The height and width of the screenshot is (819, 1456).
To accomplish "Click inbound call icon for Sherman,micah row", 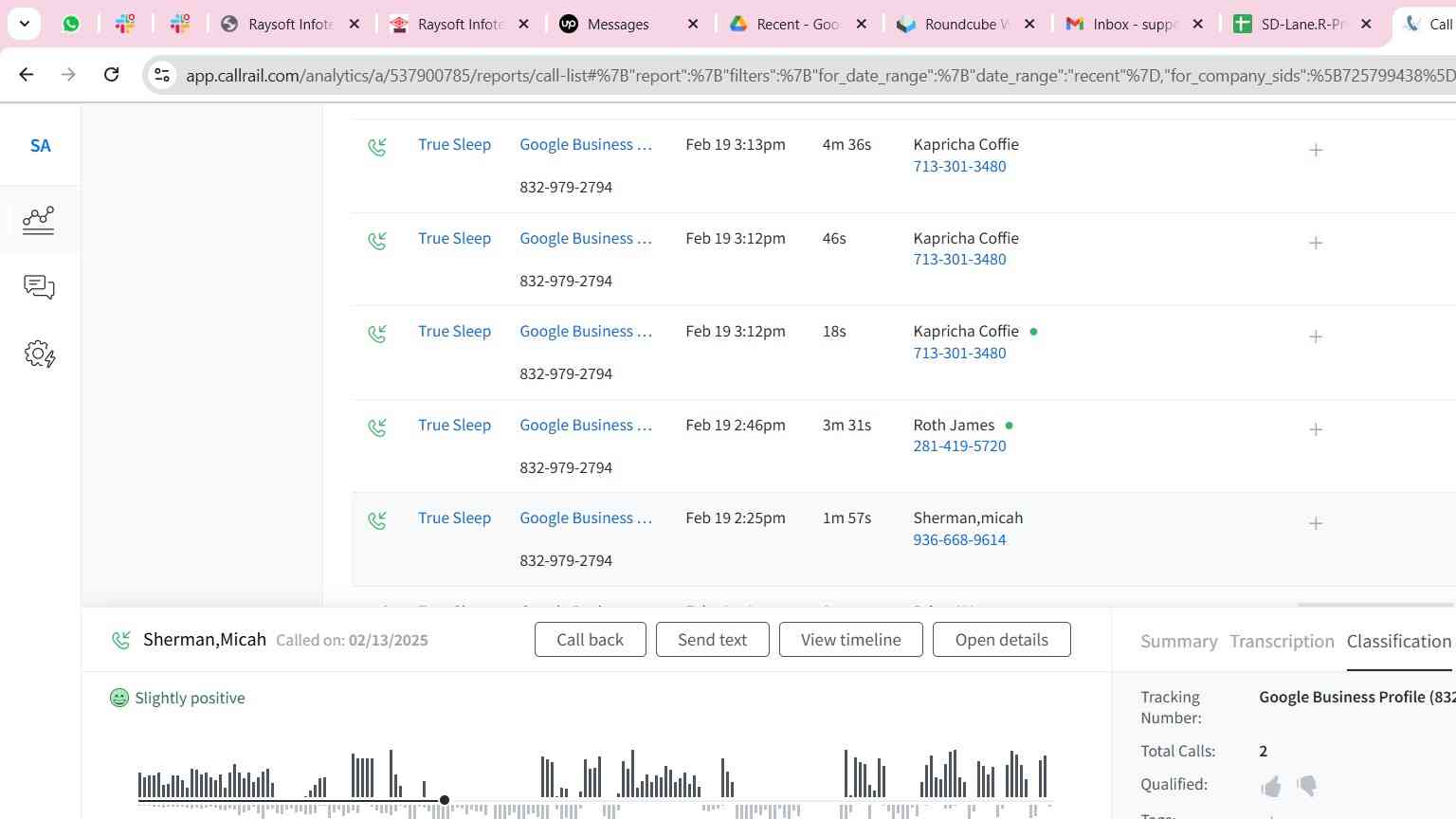I will (x=377, y=520).
